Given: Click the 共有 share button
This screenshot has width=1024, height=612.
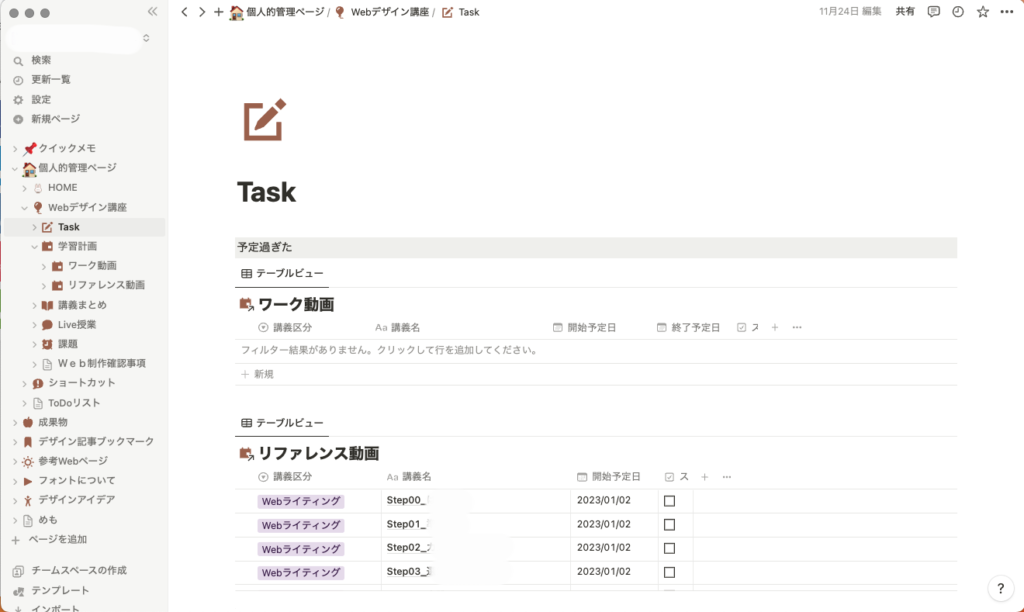Looking at the screenshot, I should coord(904,12).
